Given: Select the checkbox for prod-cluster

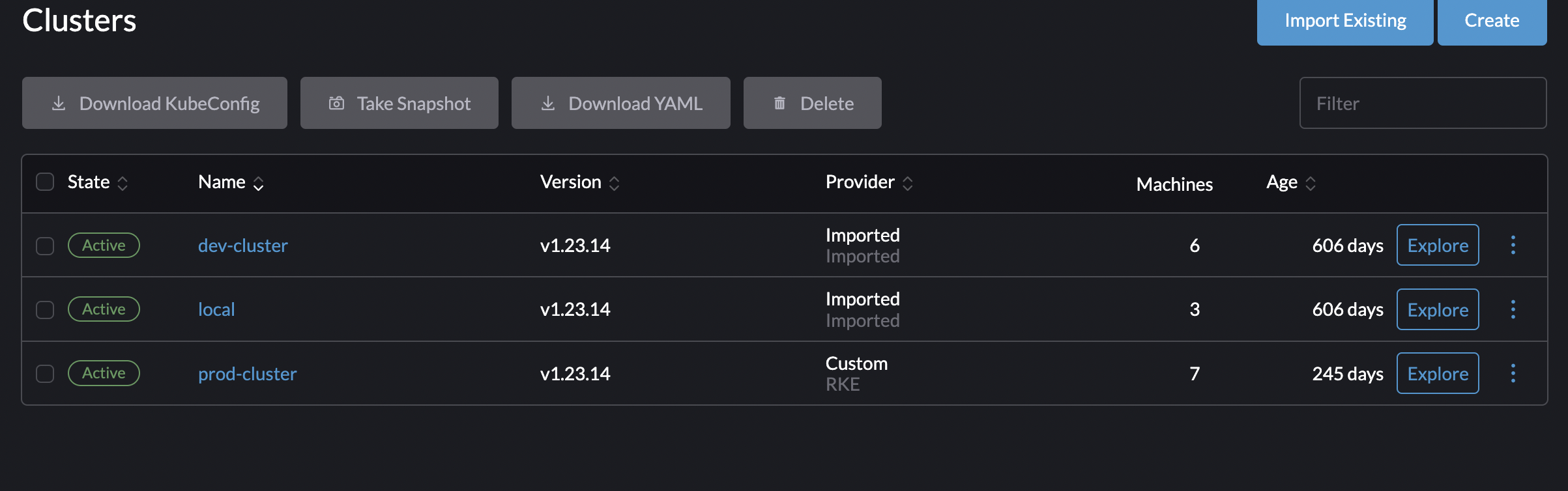Looking at the screenshot, I should (x=45, y=373).
